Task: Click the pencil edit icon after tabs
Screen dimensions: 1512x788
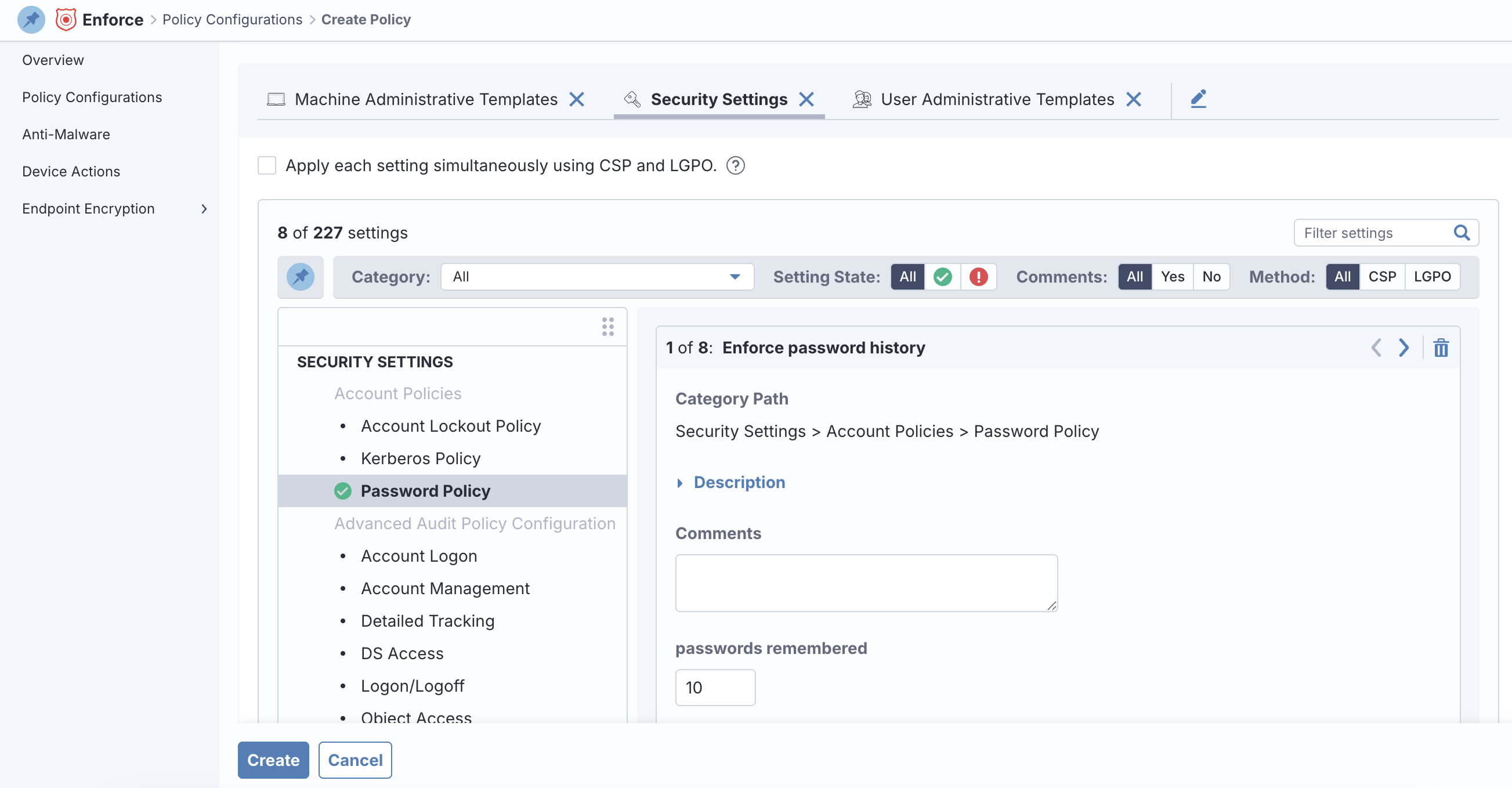Action: click(x=1198, y=99)
